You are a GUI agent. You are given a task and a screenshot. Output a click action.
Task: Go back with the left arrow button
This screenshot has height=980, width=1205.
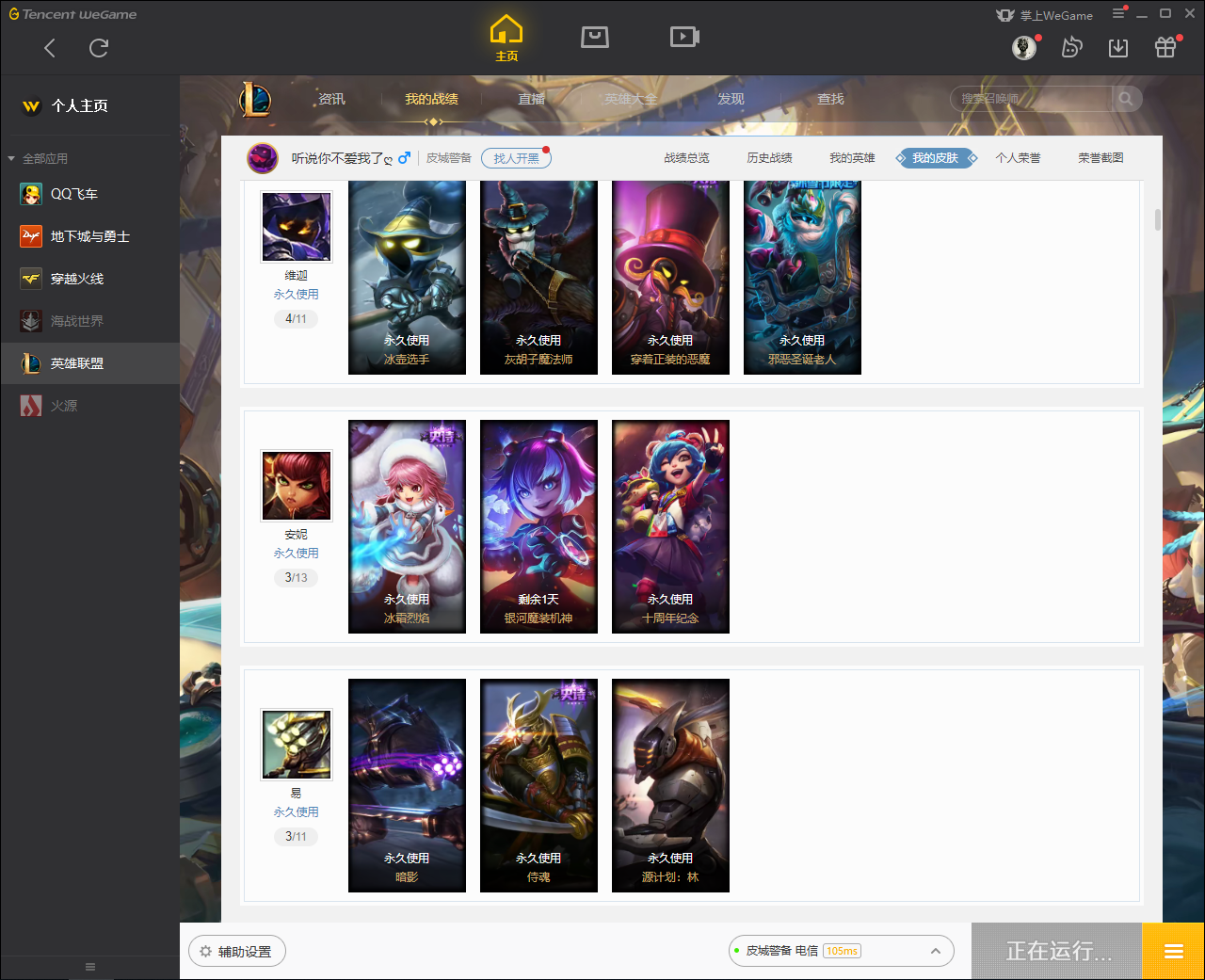pyautogui.click(x=50, y=48)
